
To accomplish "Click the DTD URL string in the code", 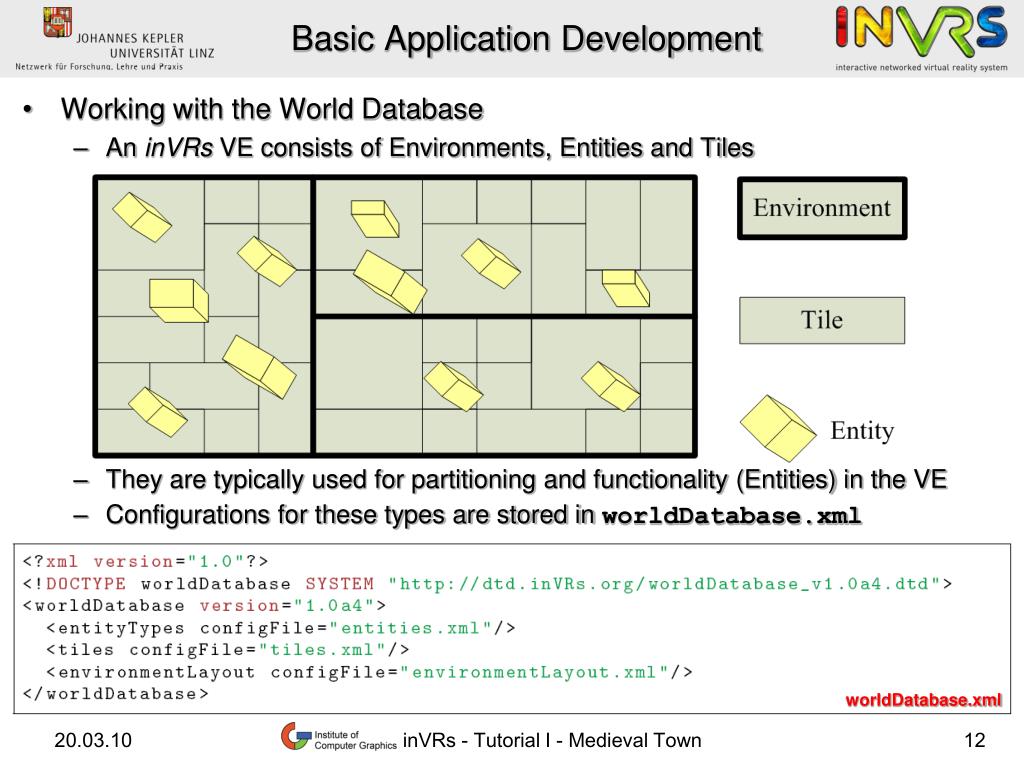I will [x=664, y=584].
